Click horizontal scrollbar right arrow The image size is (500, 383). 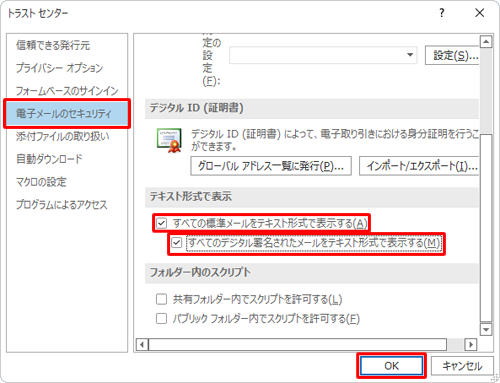(x=471, y=344)
